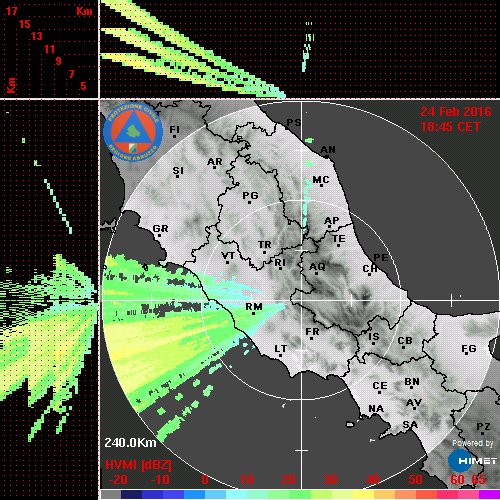500x500 pixels.
Task: Click the date 24 Feb 2016 text
Action: click(456, 112)
